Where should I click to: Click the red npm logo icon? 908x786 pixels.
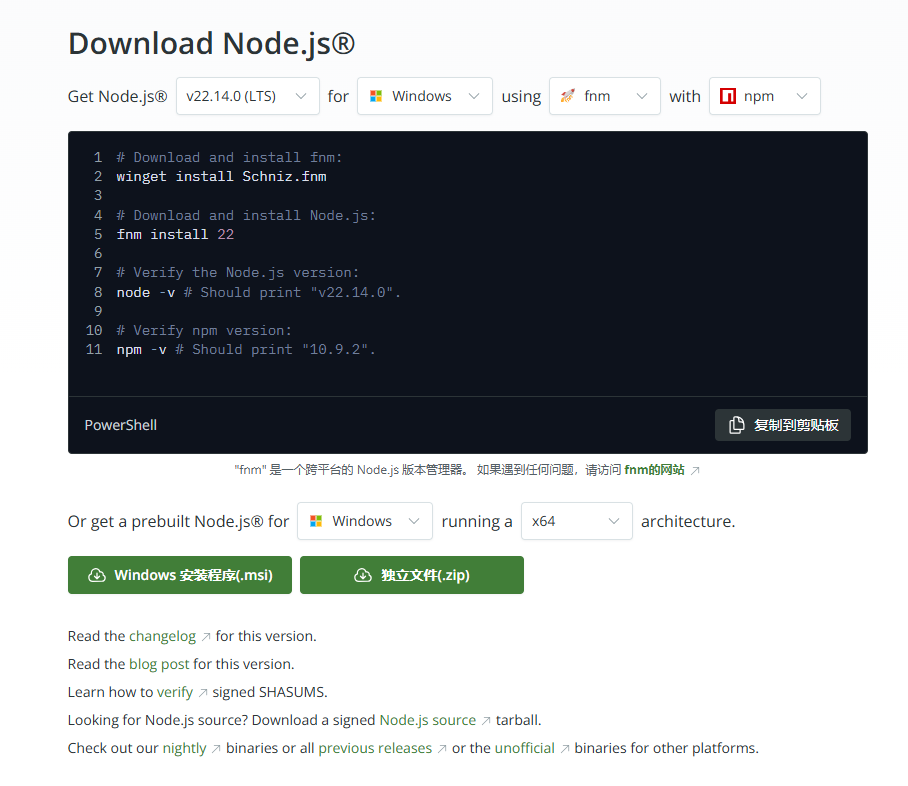(x=728, y=96)
